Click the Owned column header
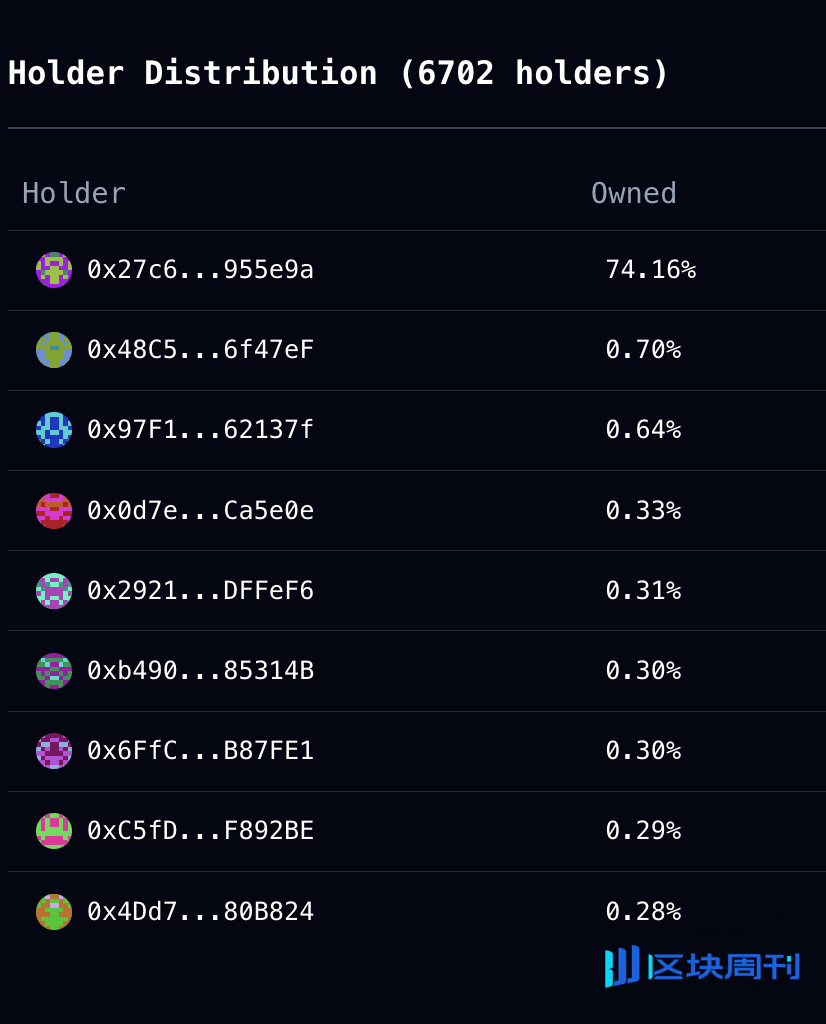Viewport: 826px width, 1024px height. point(633,193)
